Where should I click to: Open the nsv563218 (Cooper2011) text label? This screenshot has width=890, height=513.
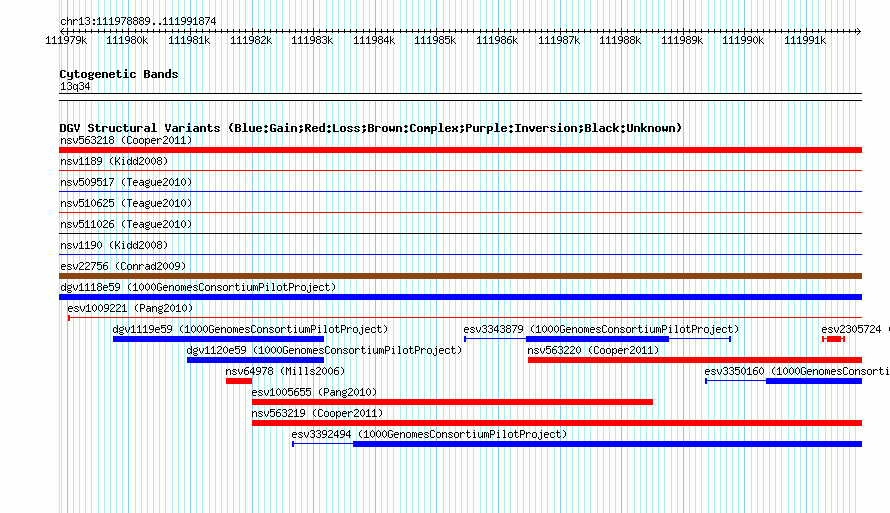(126, 140)
